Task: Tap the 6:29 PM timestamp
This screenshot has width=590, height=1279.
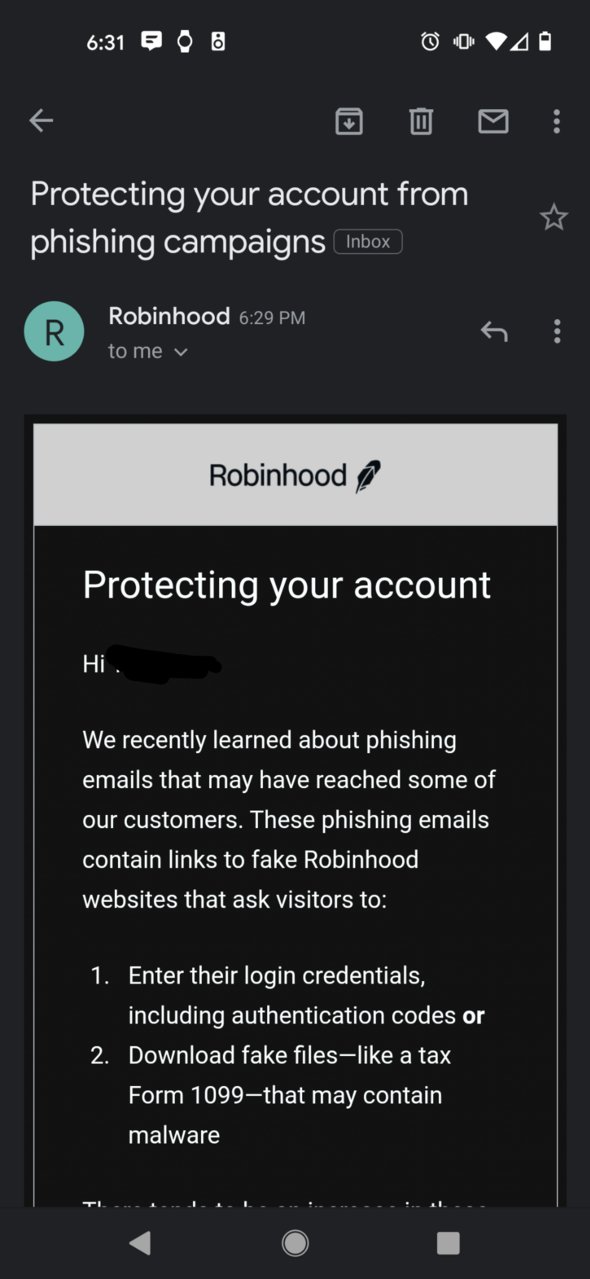Action: point(272,318)
